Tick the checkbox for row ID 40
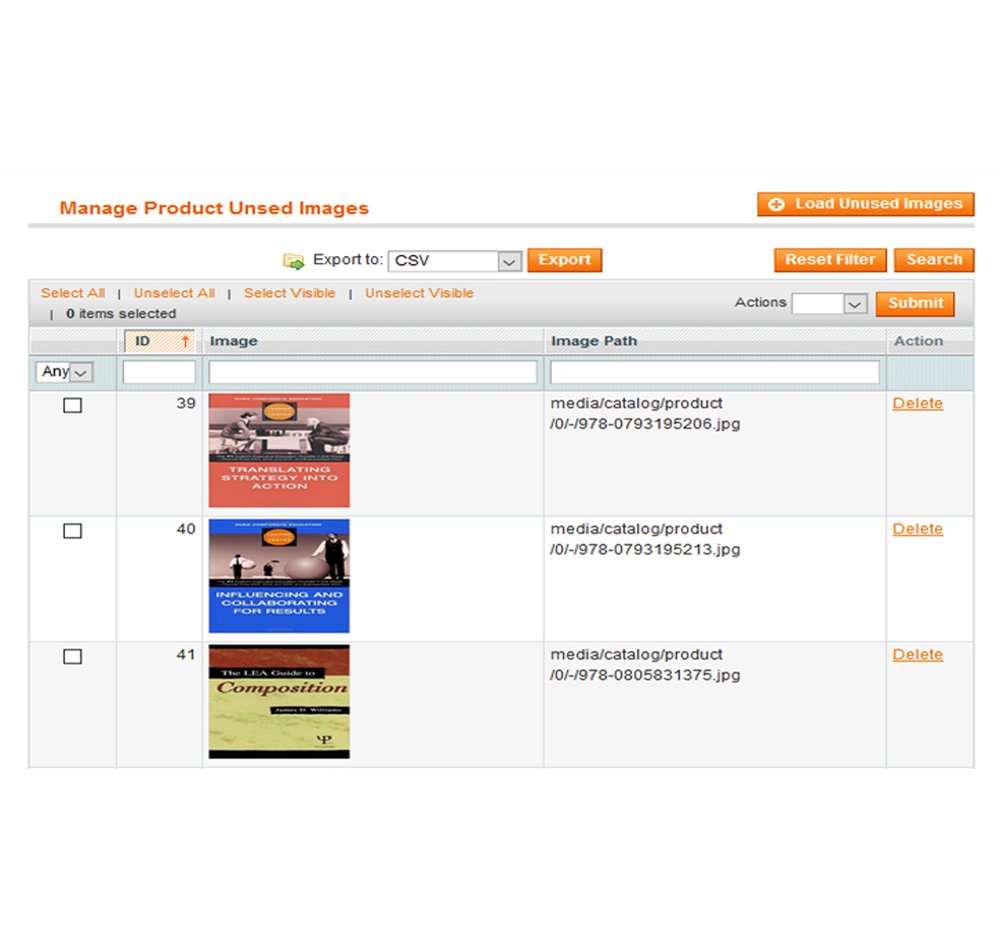 (x=73, y=531)
